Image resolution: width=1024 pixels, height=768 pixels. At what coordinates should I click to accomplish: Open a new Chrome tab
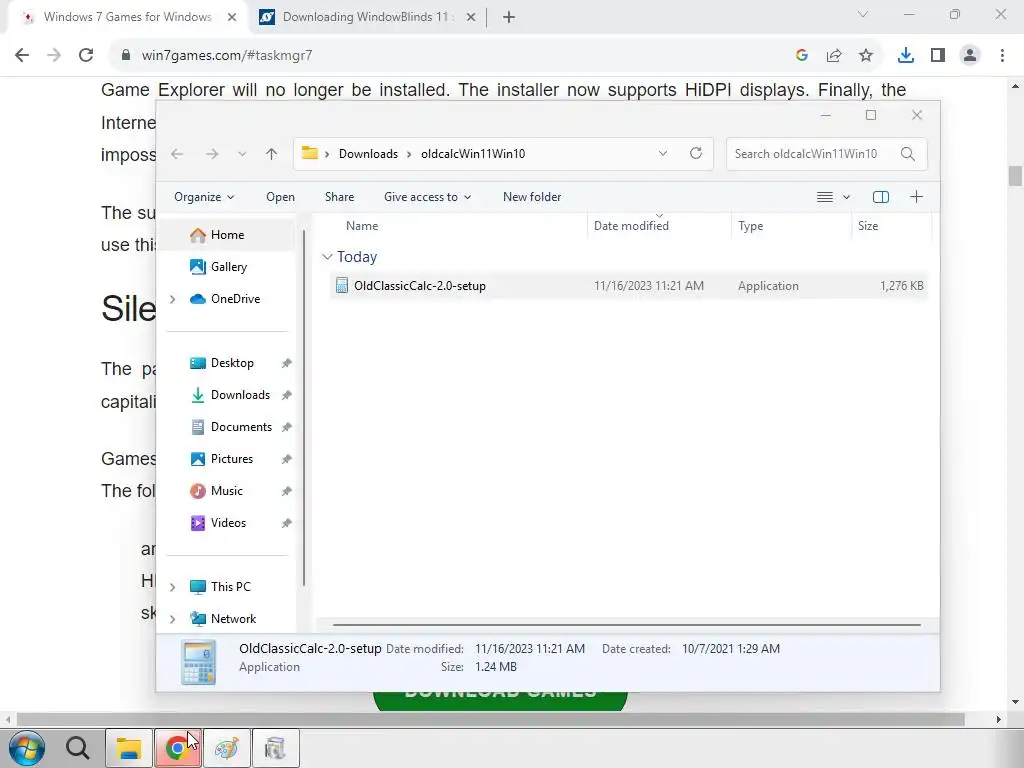[509, 18]
